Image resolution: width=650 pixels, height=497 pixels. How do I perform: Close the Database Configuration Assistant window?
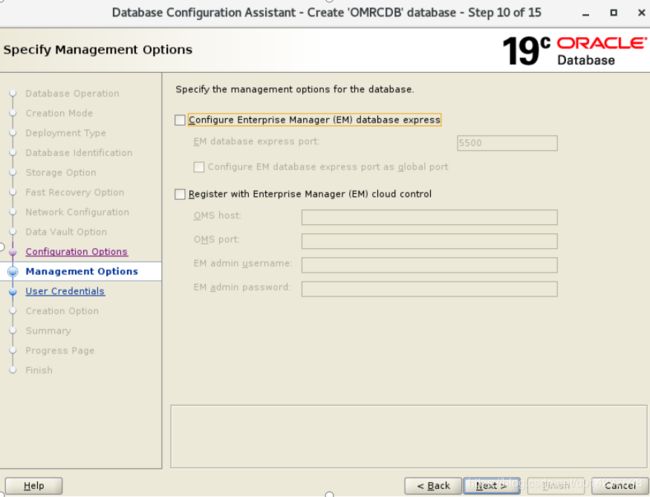(x=641, y=13)
